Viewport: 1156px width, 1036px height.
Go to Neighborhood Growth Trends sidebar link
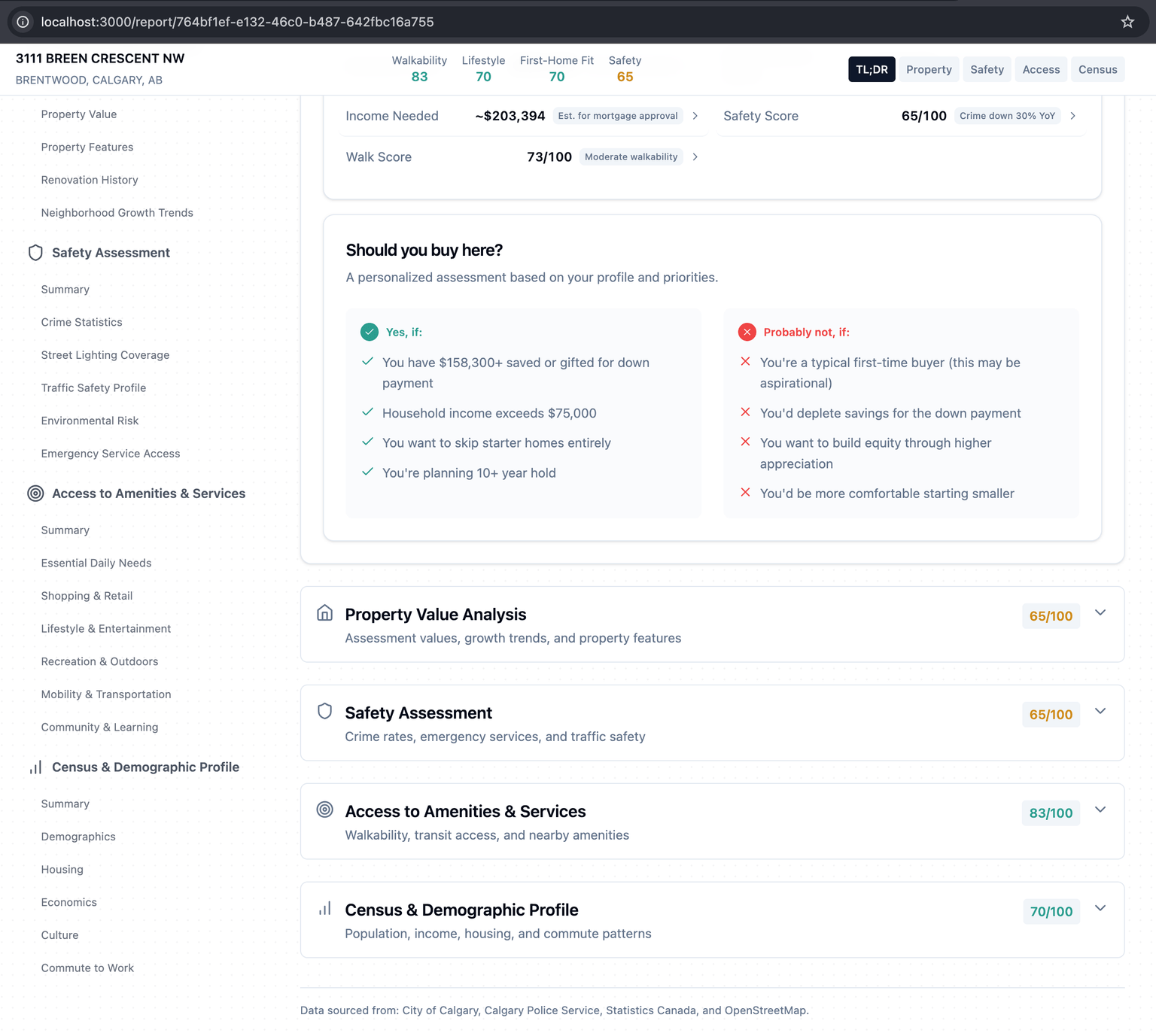pos(117,213)
